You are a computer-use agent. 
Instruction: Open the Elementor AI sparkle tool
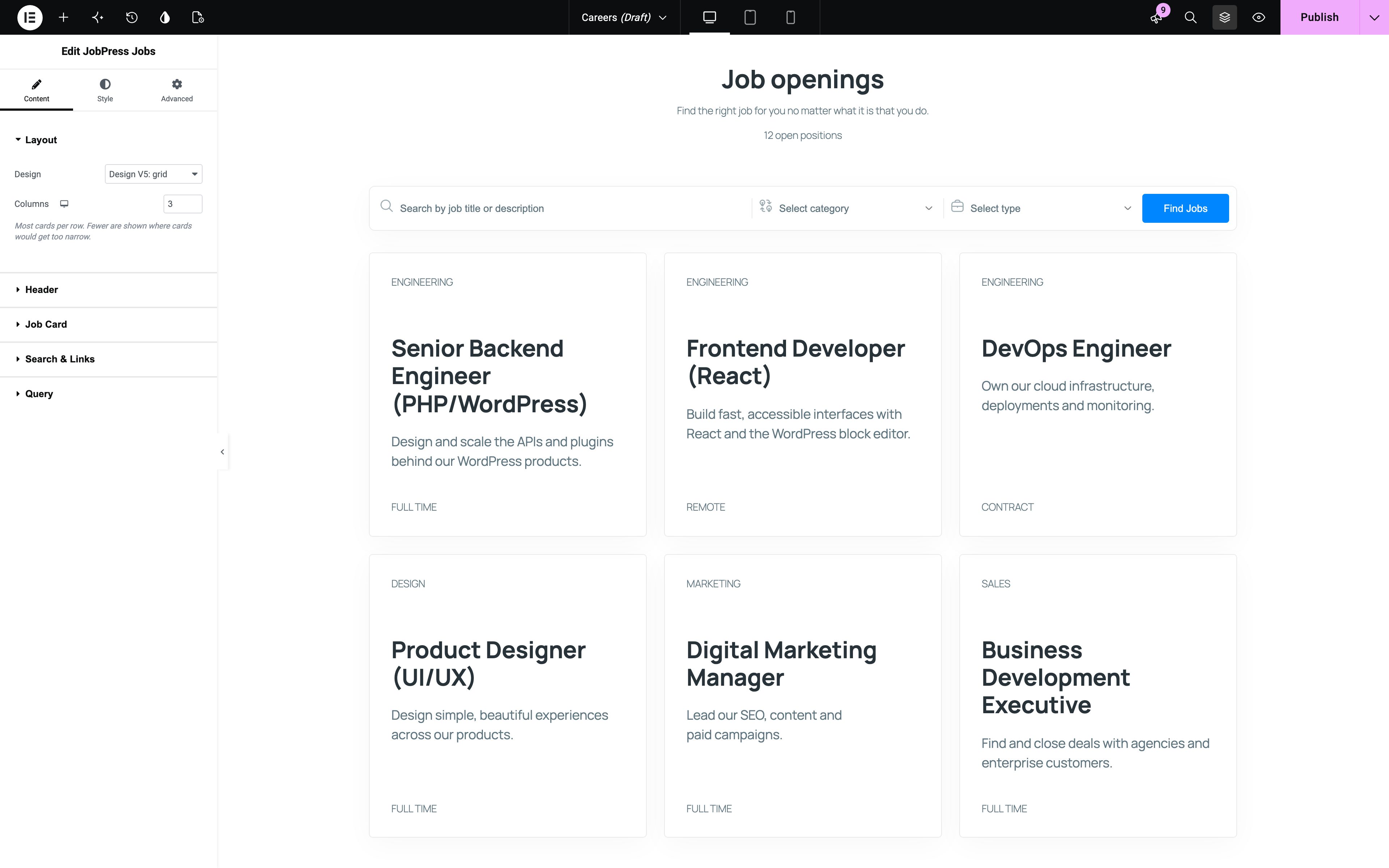98,17
